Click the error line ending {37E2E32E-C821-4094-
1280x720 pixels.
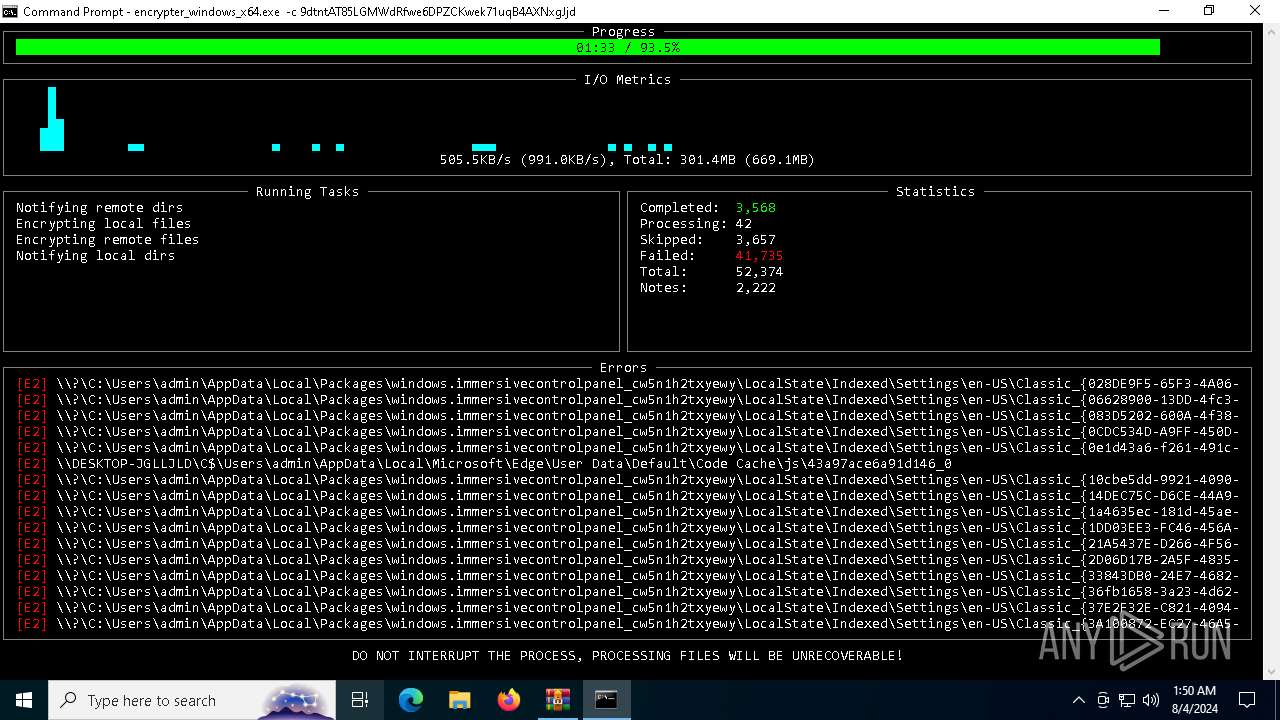pos(628,608)
